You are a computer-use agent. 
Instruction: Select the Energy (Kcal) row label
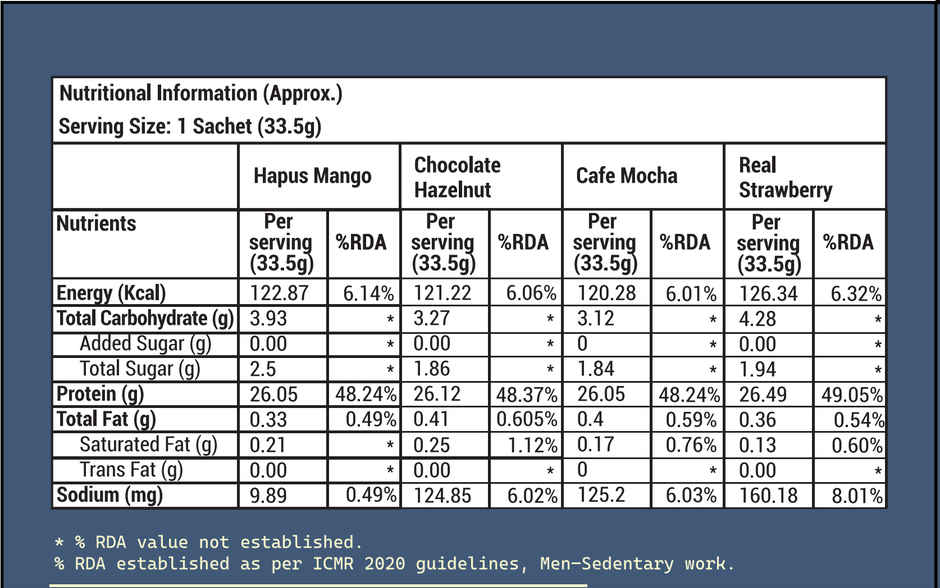(111, 294)
